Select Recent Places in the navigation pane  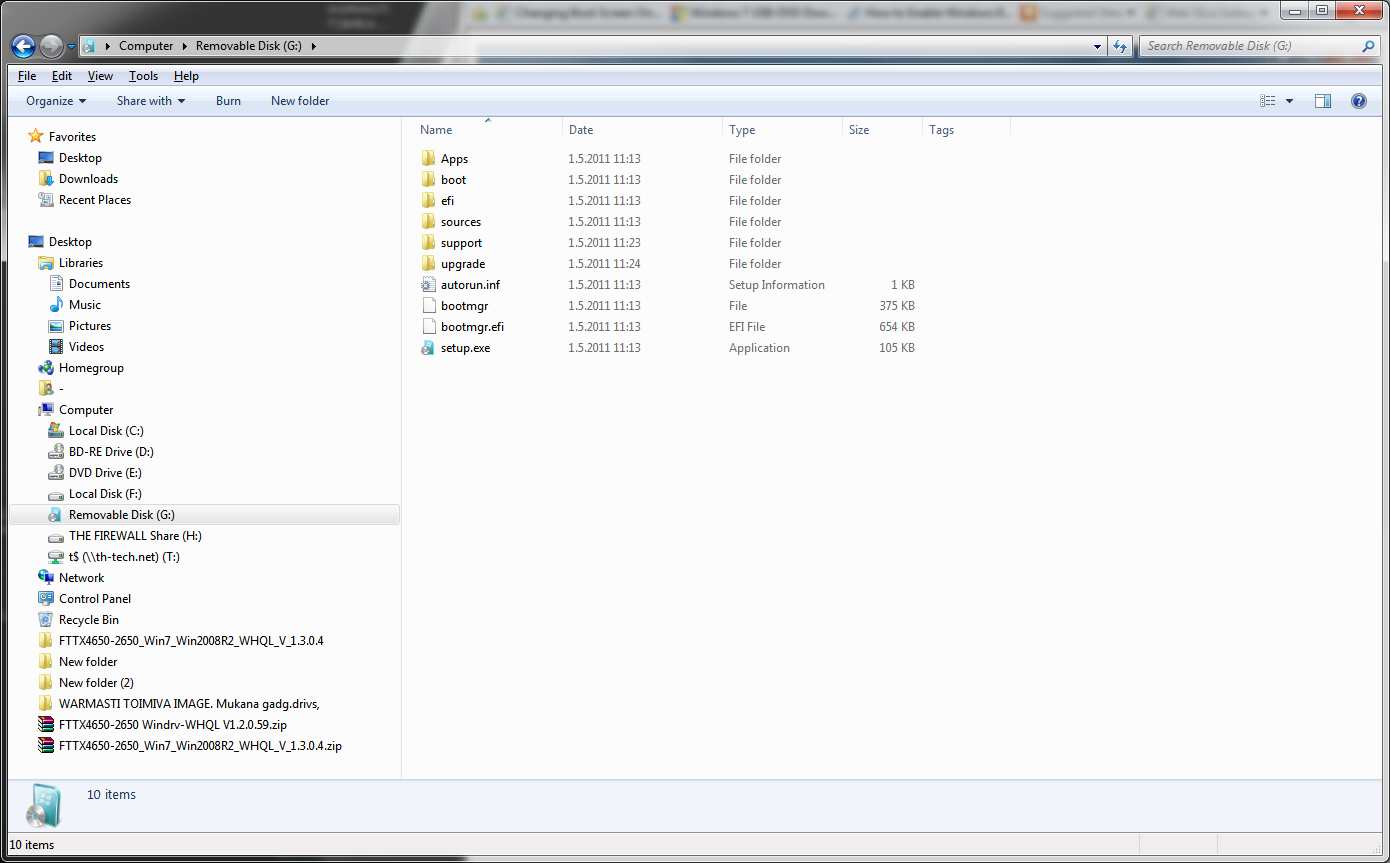click(x=95, y=200)
